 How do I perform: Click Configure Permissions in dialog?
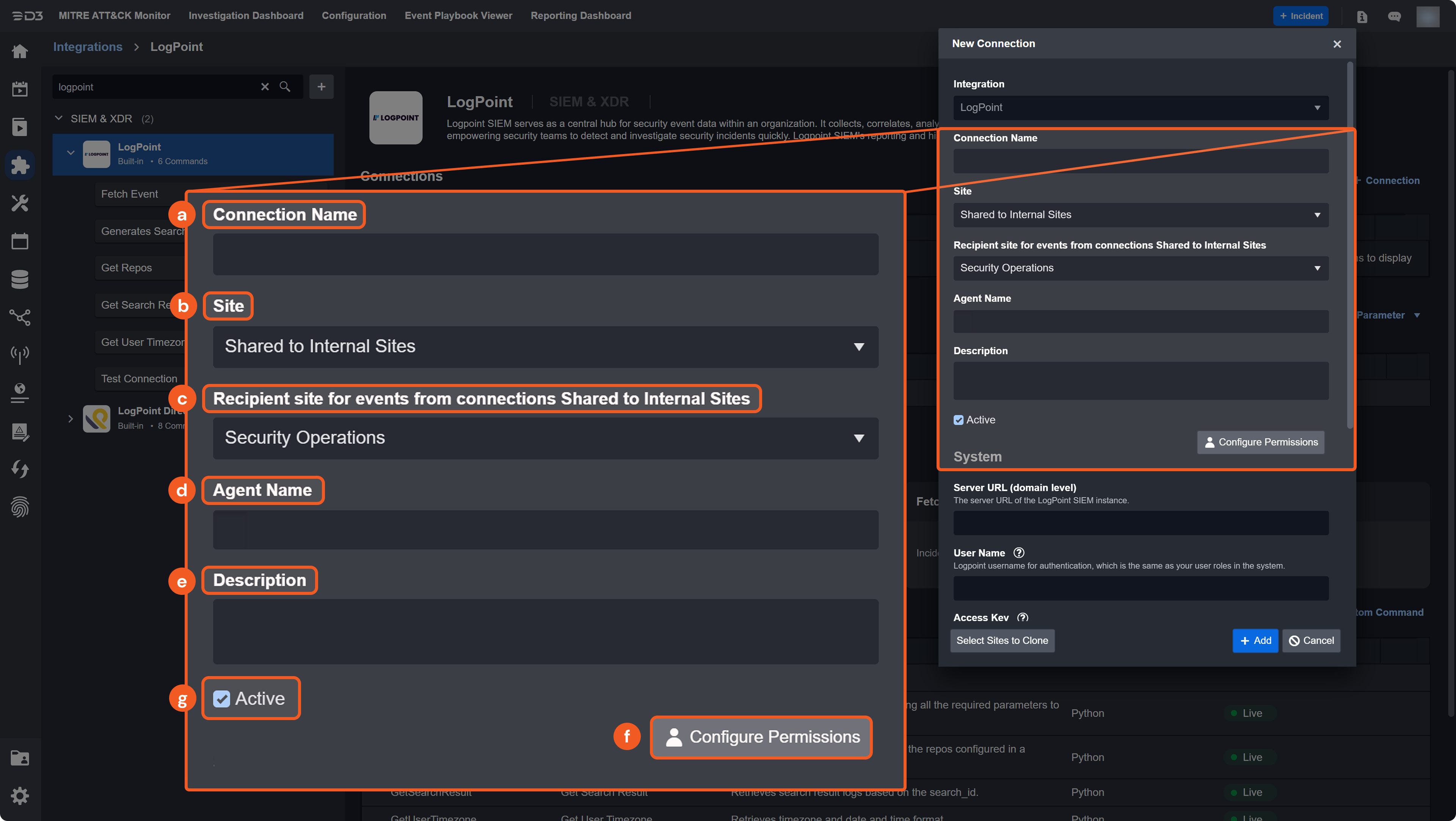pyautogui.click(x=1260, y=442)
